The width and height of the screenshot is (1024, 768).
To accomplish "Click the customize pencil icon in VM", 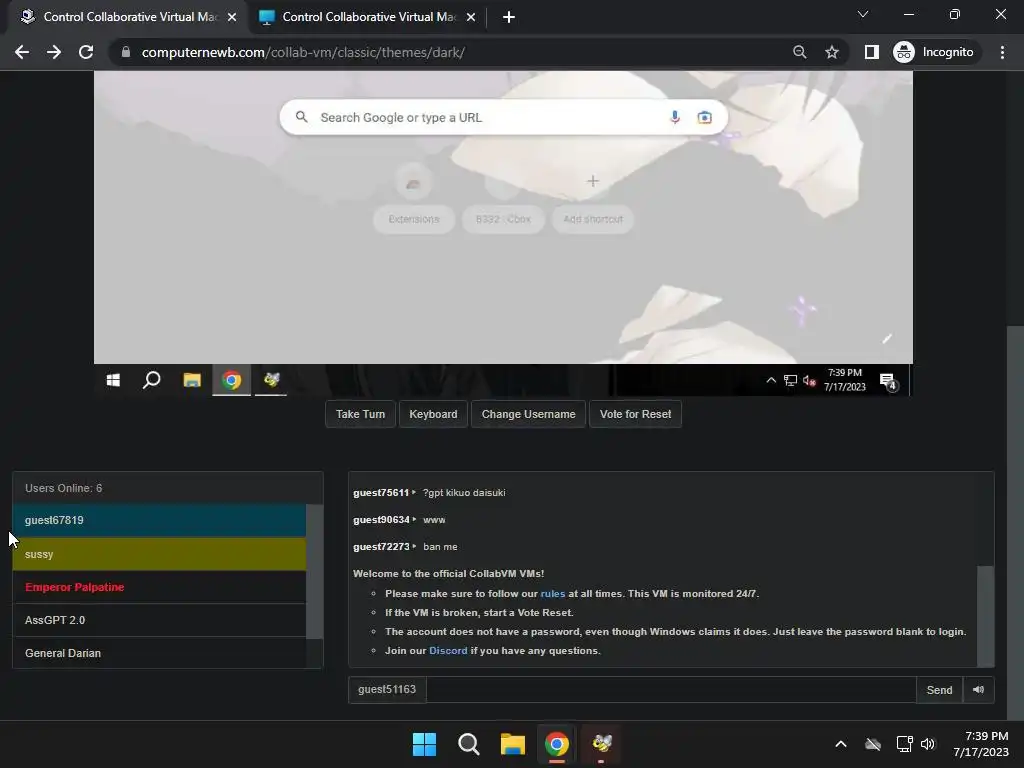I will [887, 338].
